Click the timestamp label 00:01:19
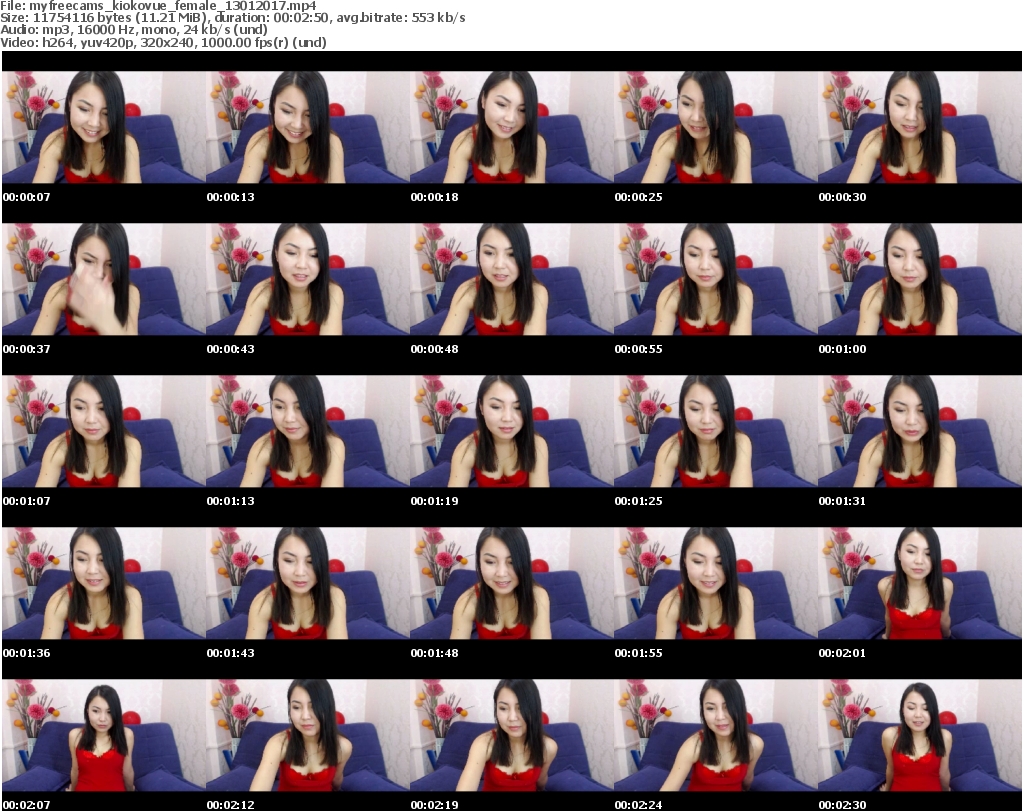Image resolution: width=1024 pixels, height=811 pixels. tap(434, 501)
